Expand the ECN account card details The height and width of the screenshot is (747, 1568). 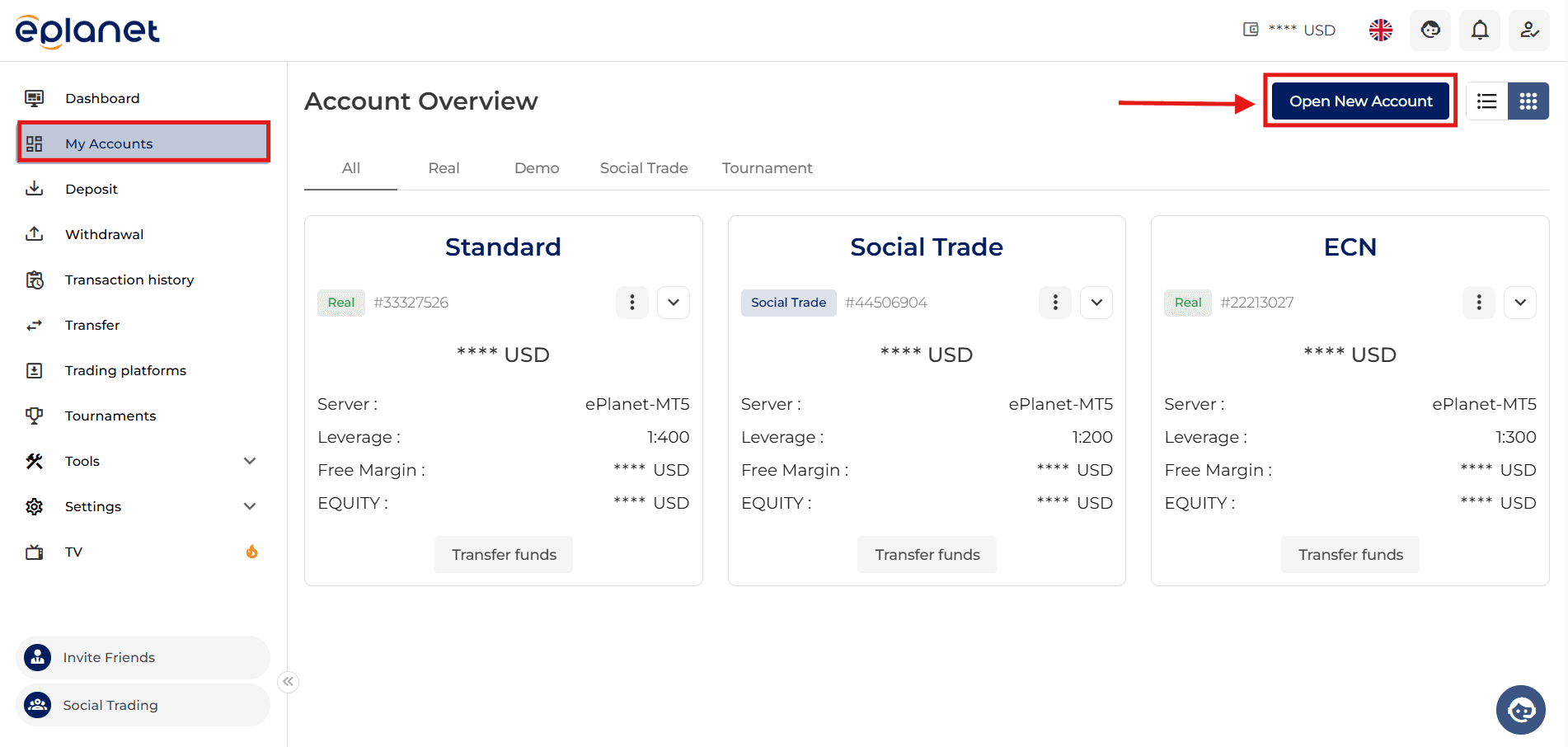(x=1520, y=302)
